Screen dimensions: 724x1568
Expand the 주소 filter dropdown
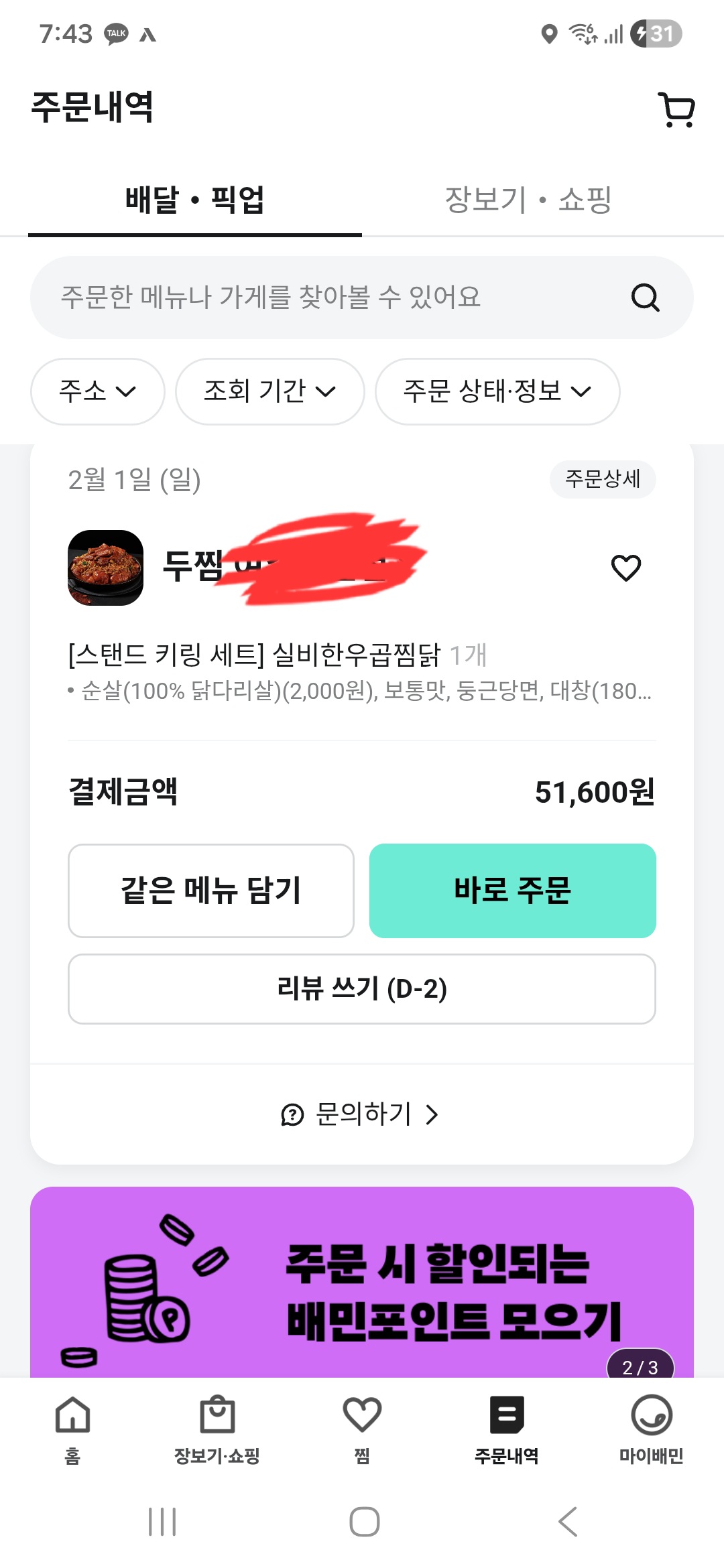[x=98, y=391]
